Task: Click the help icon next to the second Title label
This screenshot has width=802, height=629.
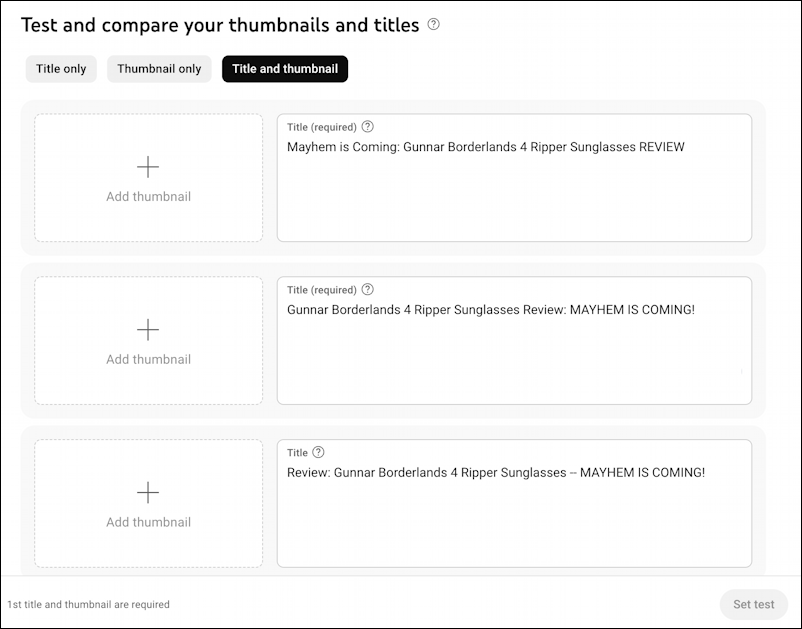Action: pos(367,289)
